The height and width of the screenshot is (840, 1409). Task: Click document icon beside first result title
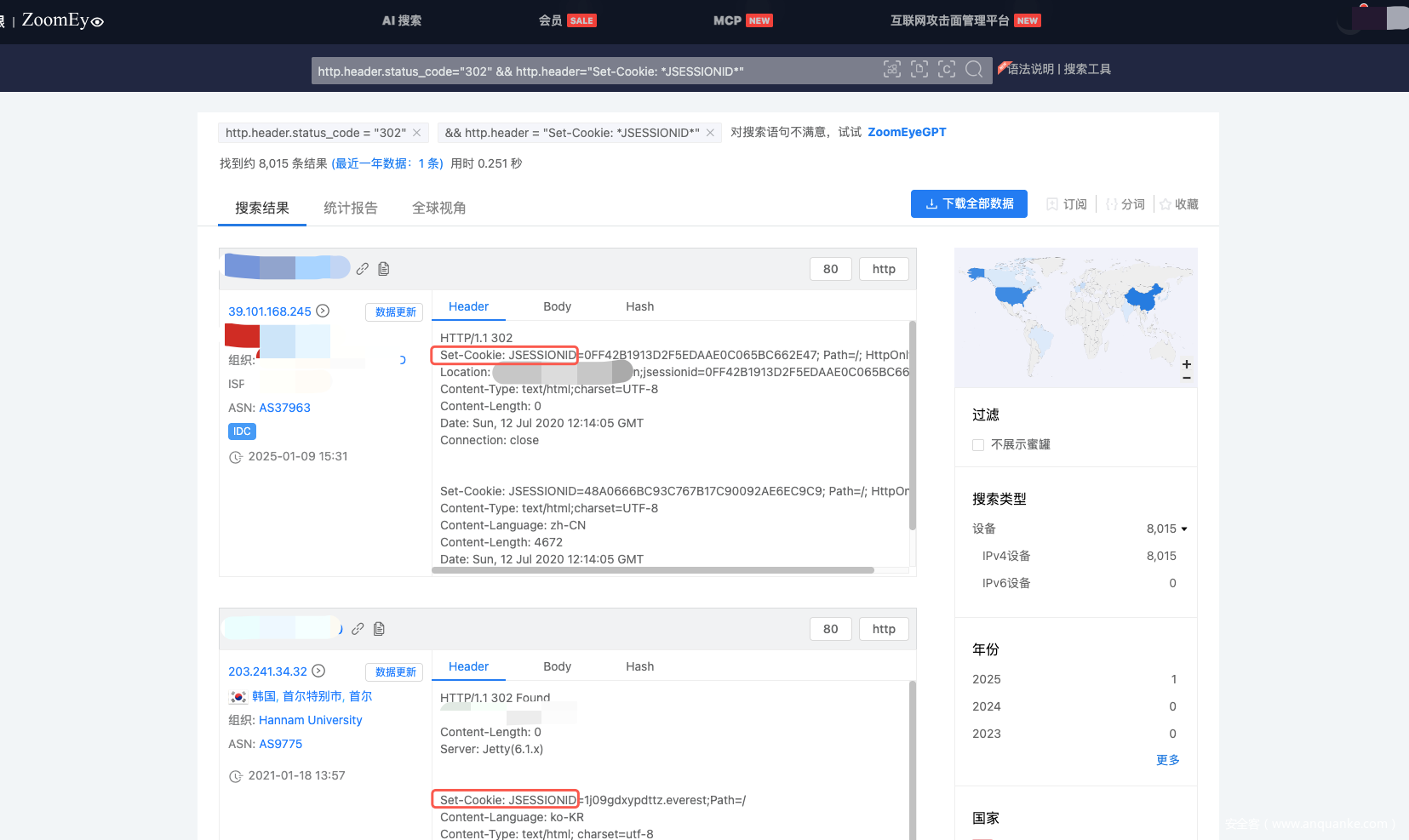click(x=384, y=269)
